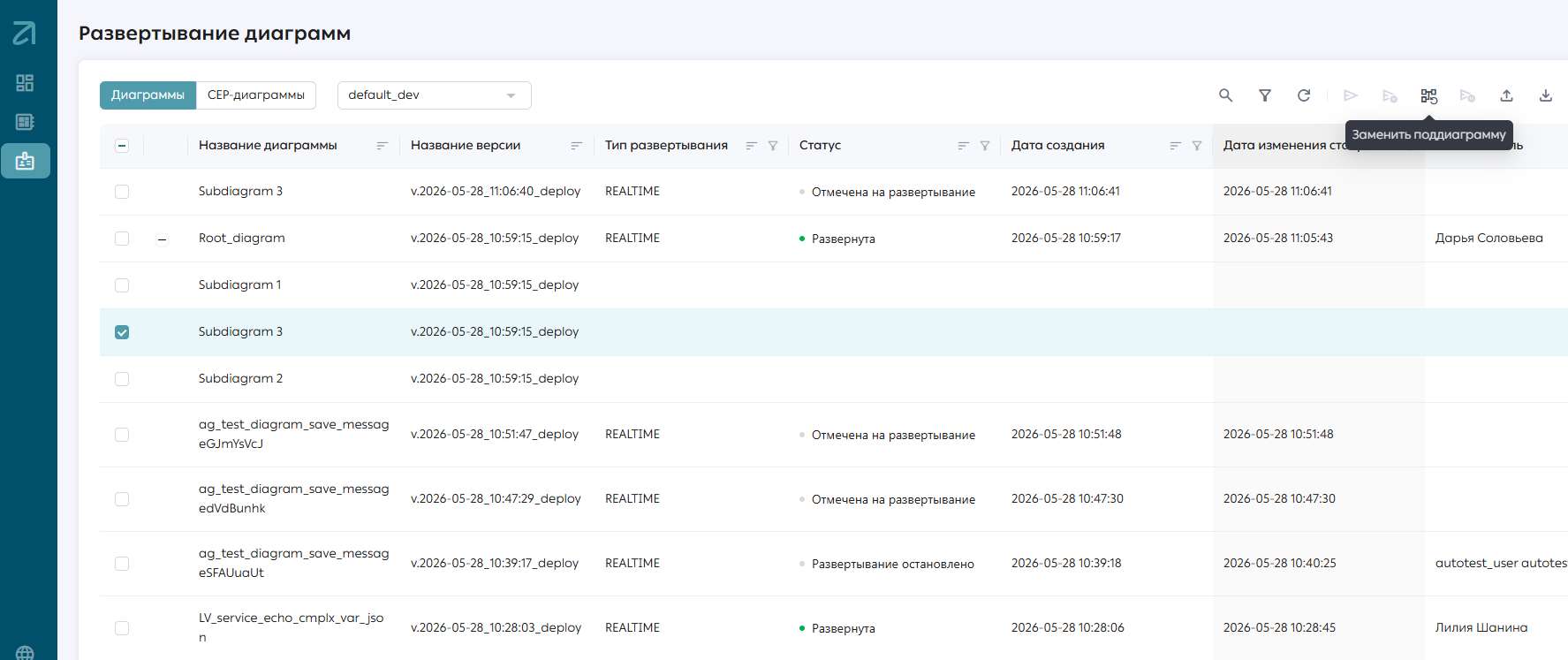Image resolution: width=1568 pixels, height=660 pixels.
Task: Click the app logo in sidebar
Action: 25,34
